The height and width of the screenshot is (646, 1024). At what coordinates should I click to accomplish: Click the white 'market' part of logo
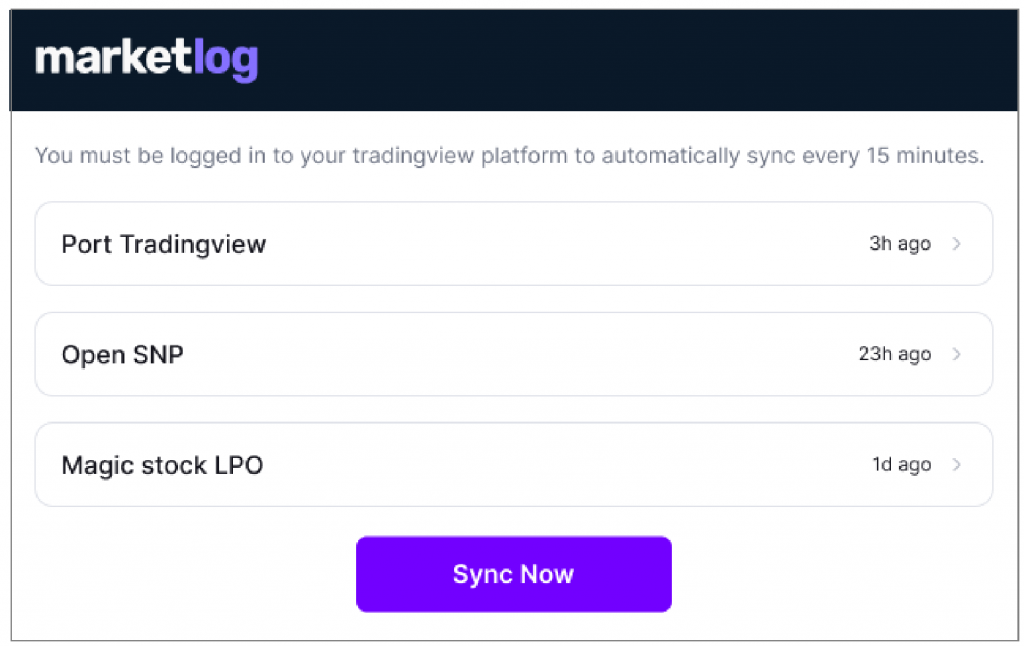[x=114, y=57]
